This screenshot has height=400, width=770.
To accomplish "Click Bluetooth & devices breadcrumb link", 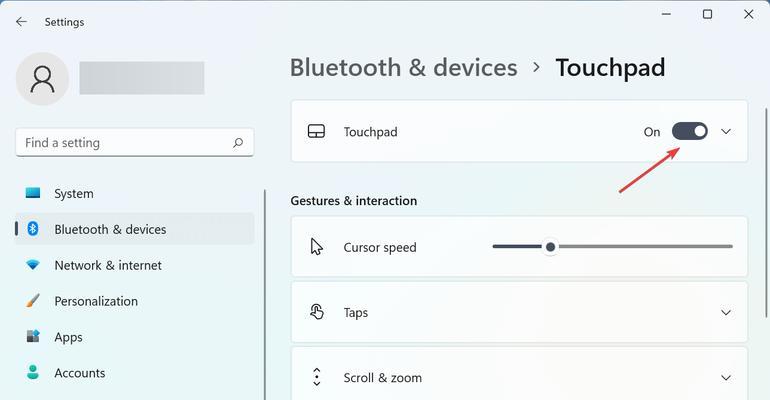I will pos(404,67).
